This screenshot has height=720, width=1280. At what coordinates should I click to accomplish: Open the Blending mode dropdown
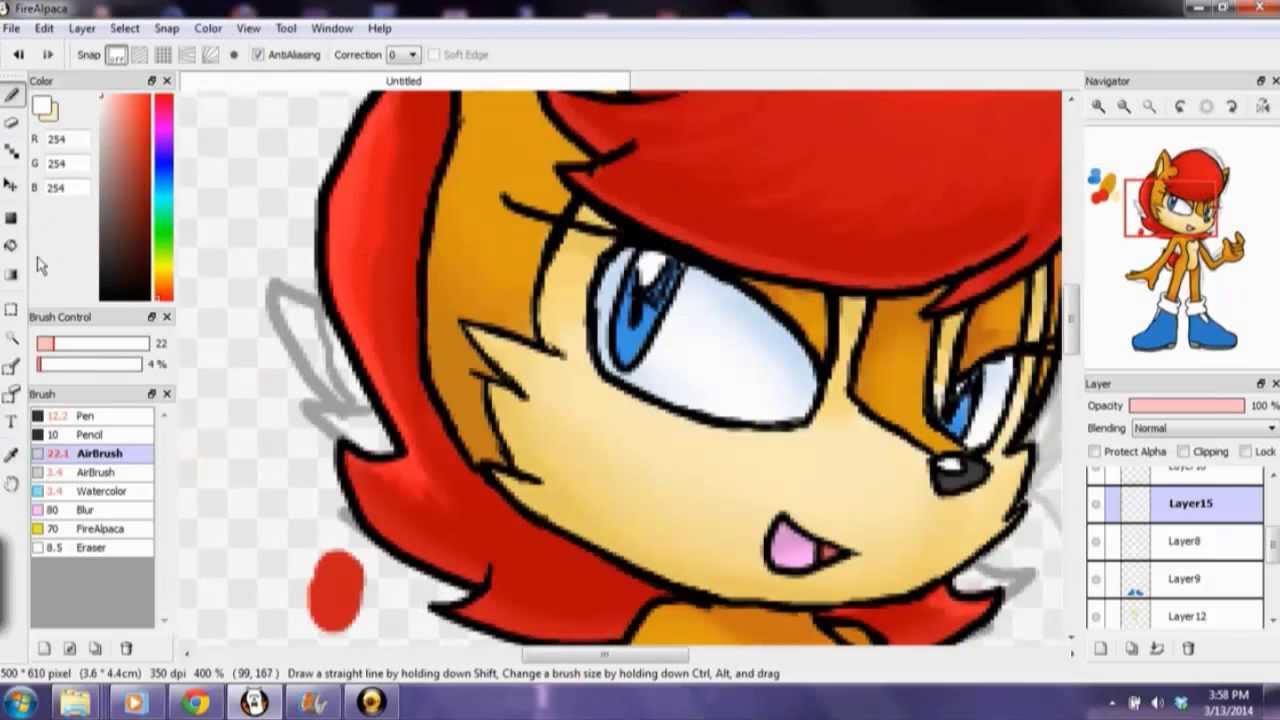pos(1205,428)
